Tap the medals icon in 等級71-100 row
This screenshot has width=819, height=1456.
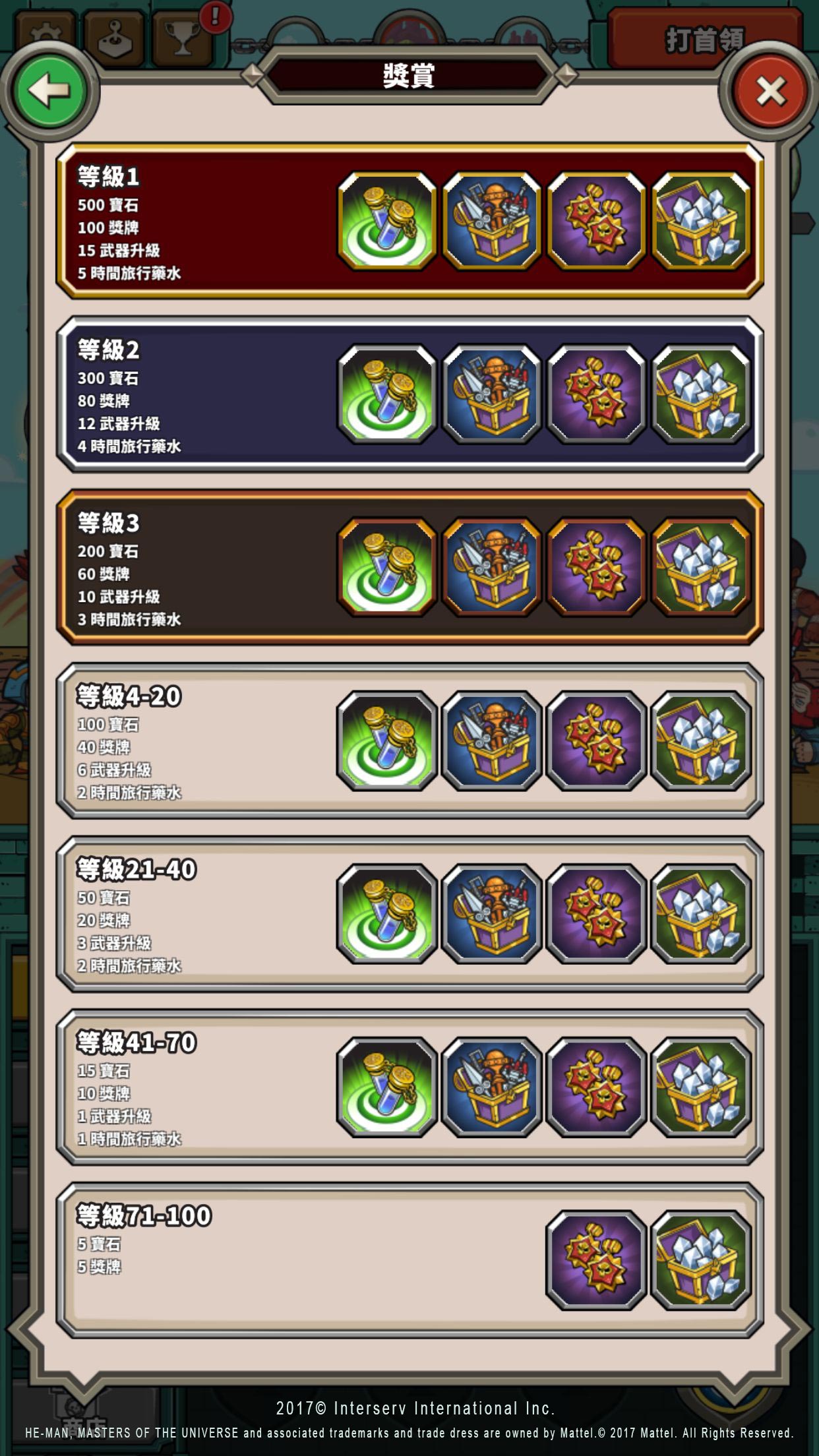(596, 1259)
